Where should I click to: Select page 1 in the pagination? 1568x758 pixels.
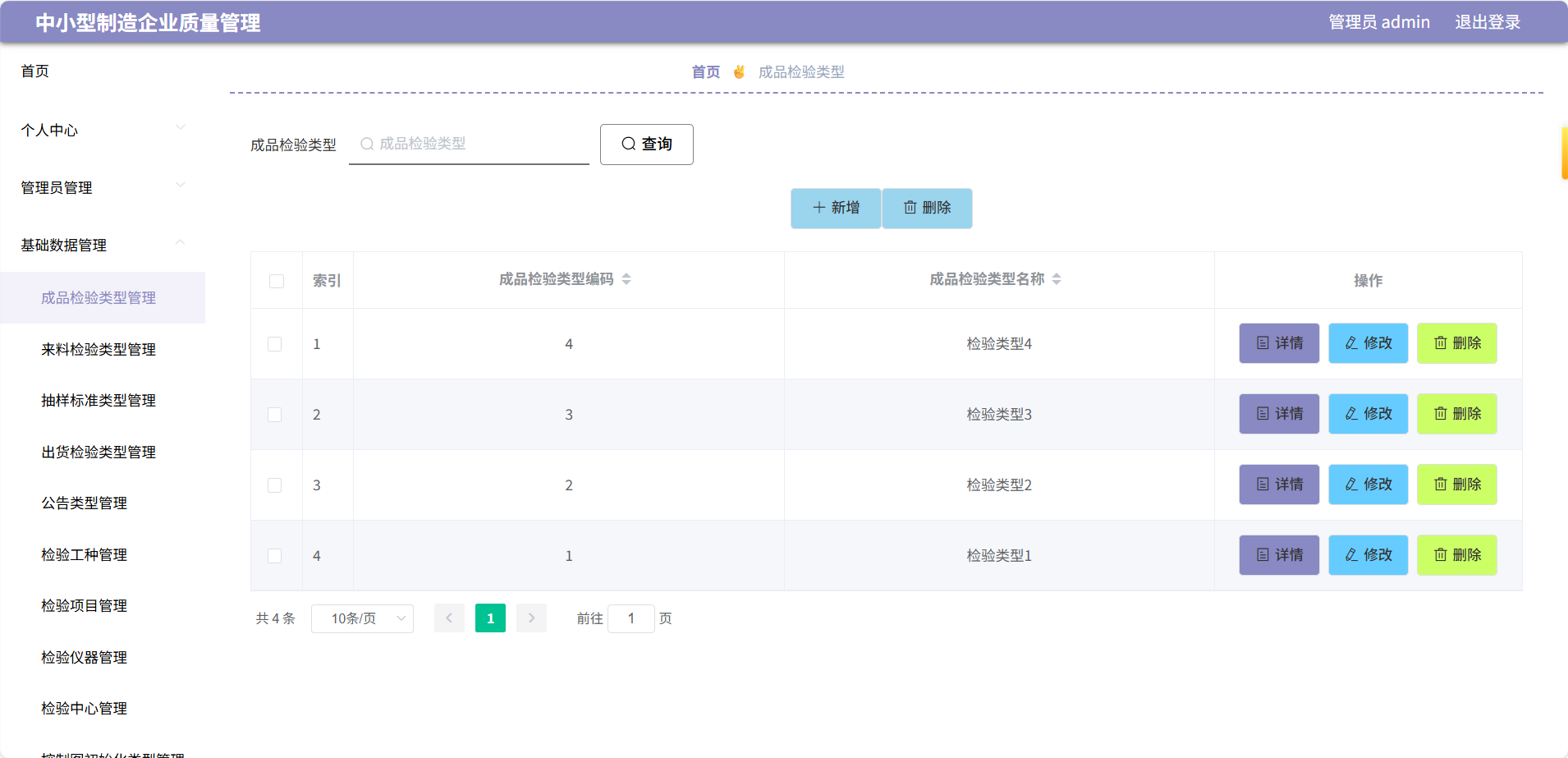click(490, 618)
